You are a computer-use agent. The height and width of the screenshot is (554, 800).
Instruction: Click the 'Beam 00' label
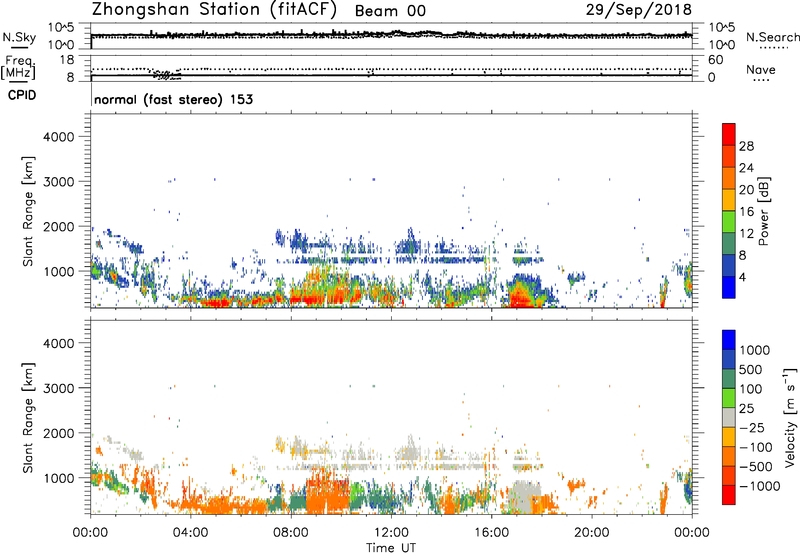coord(390,11)
